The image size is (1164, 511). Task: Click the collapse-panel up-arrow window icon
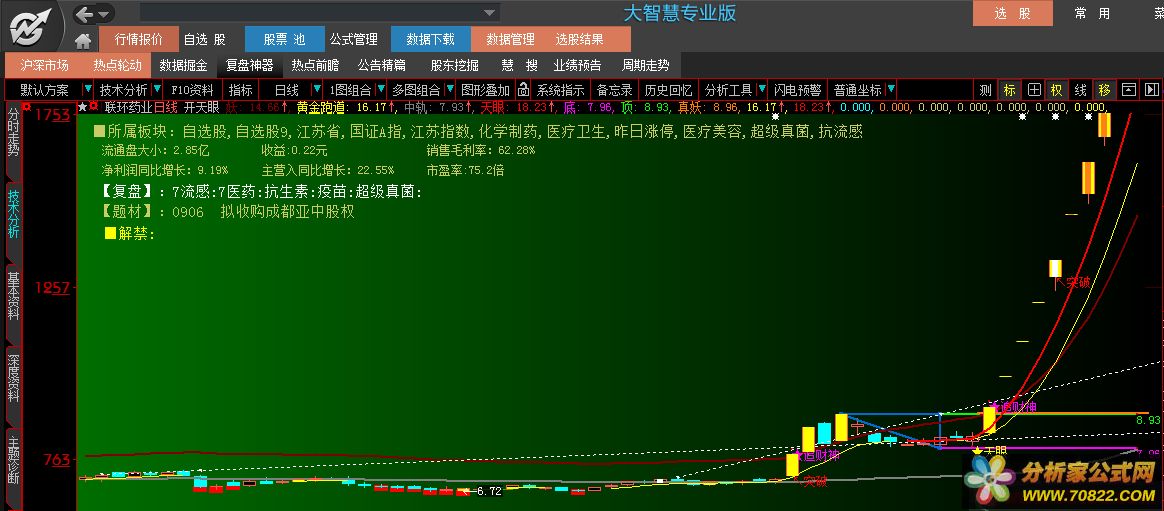click(1128, 90)
